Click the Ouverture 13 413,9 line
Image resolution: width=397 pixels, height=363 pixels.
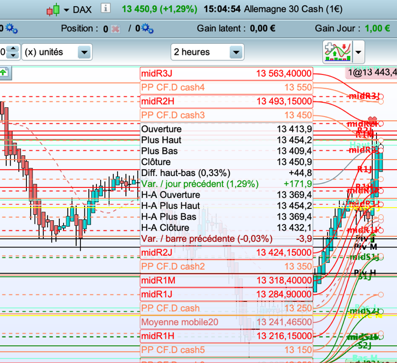(x=226, y=129)
